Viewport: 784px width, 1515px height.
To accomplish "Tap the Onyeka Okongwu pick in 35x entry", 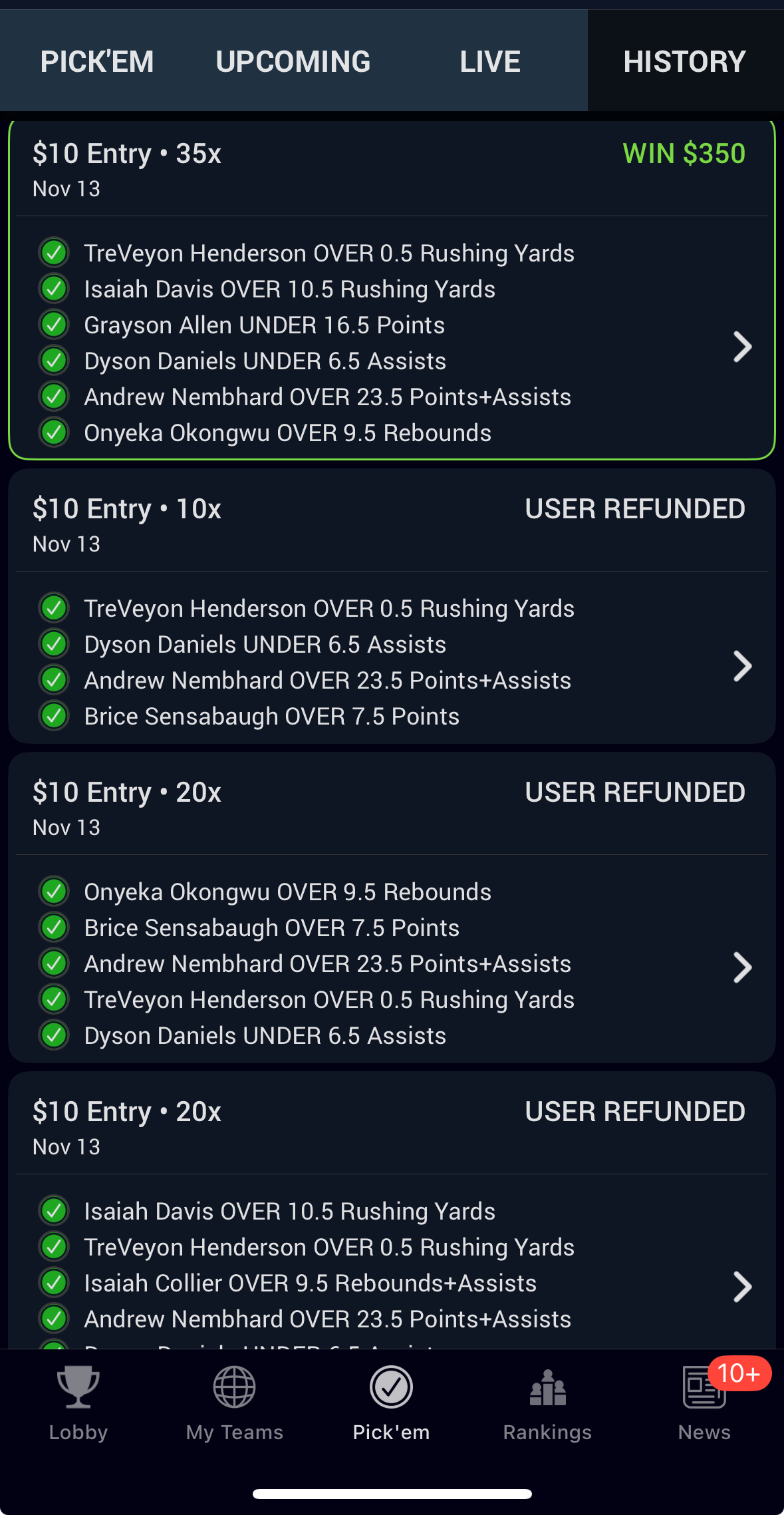I will click(x=287, y=433).
